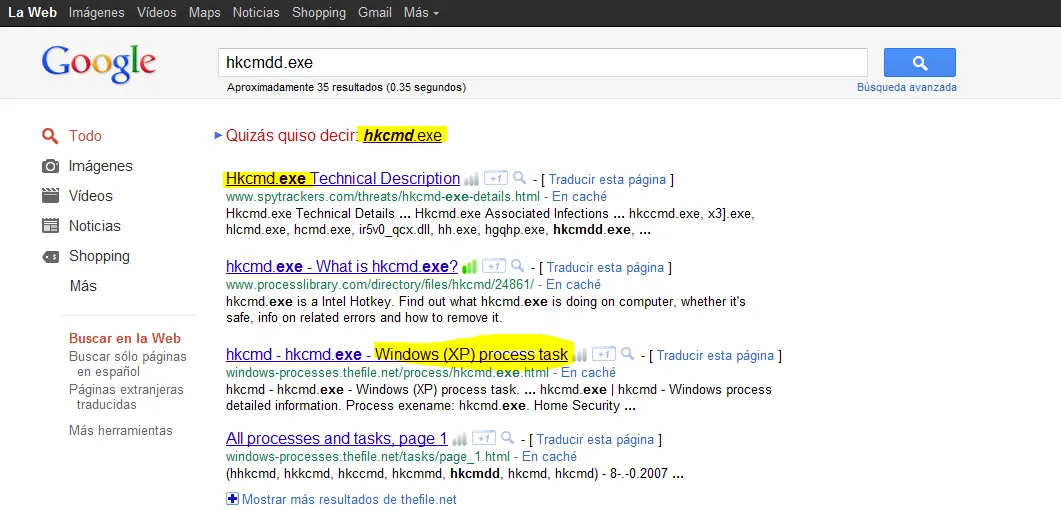Select Páginas extranjeras traducidas
This screenshot has width=1061, height=510.
coord(126,397)
